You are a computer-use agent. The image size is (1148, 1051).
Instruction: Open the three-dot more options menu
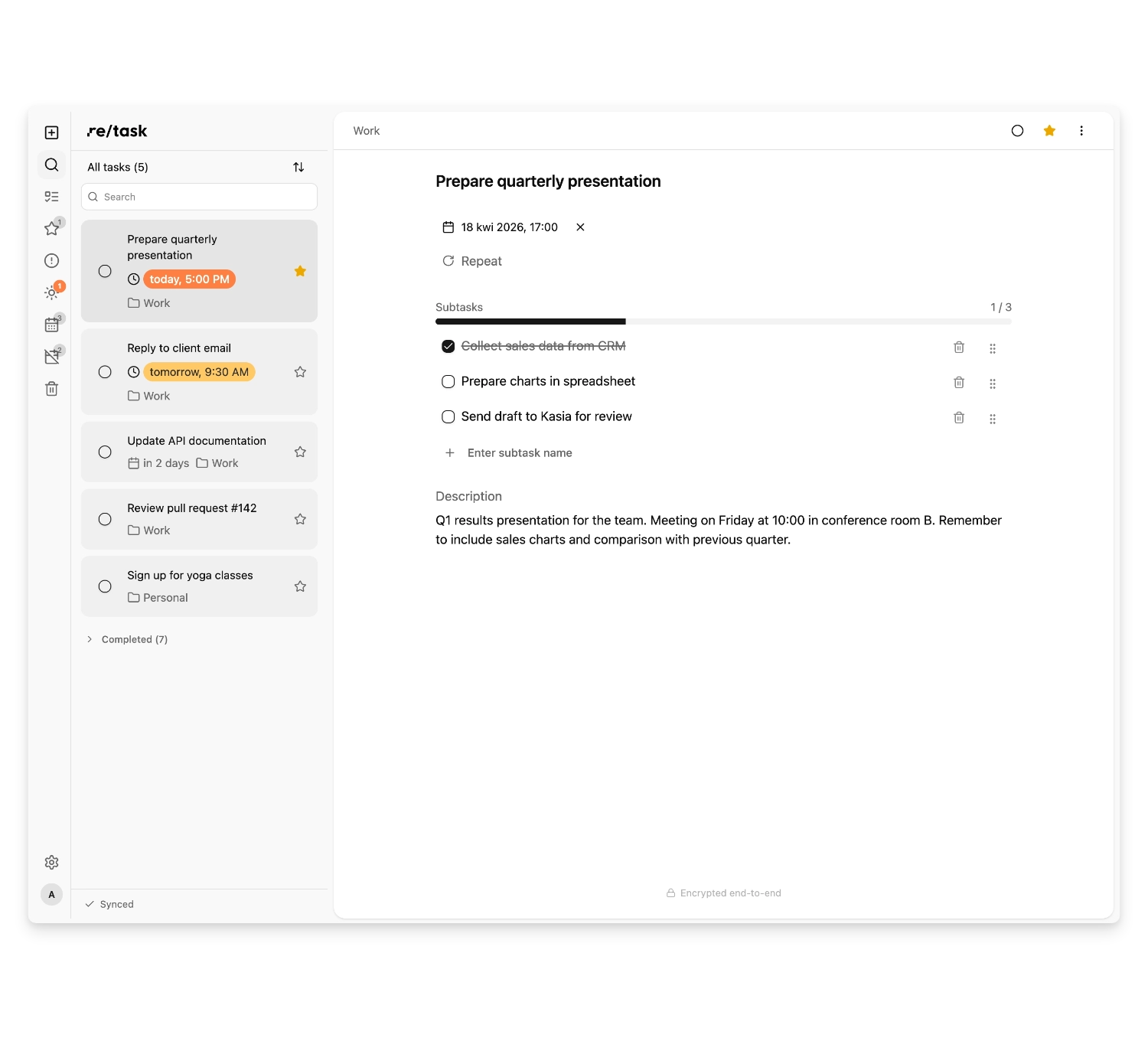pos(1081,131)
